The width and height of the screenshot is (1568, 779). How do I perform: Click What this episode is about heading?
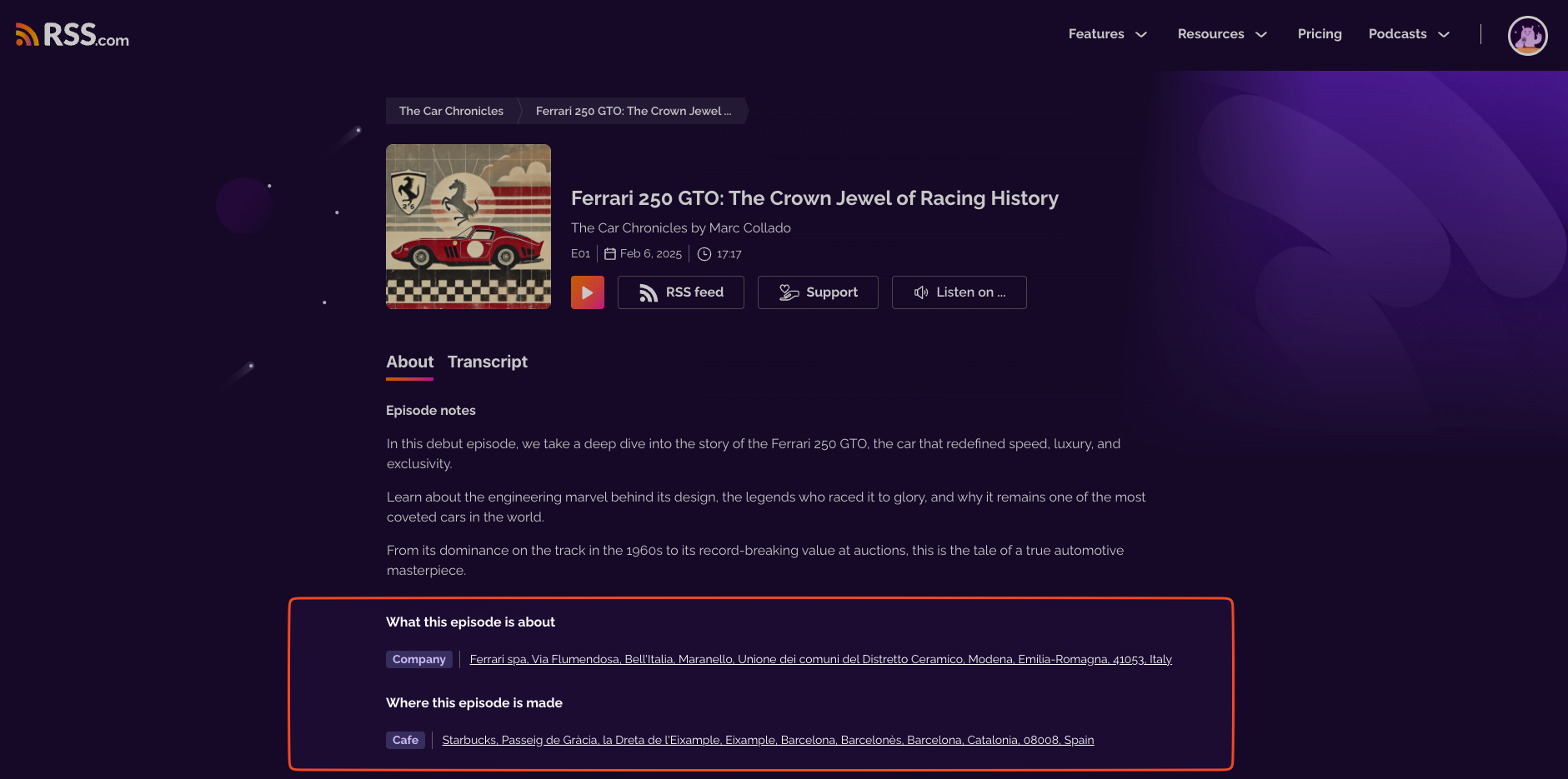pos(470,622)
